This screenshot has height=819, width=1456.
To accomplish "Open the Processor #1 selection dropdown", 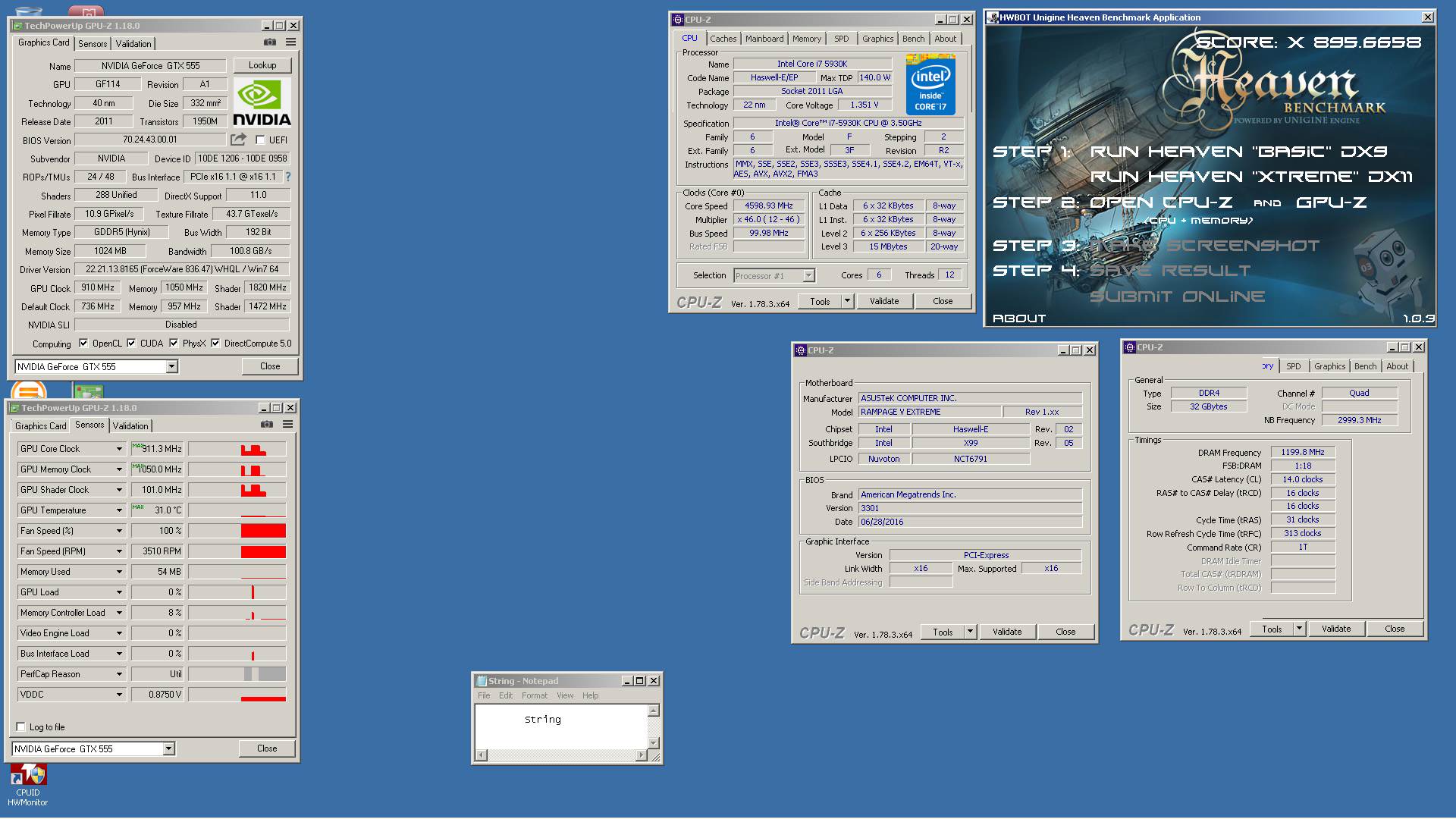I will (x=808, y=276).
